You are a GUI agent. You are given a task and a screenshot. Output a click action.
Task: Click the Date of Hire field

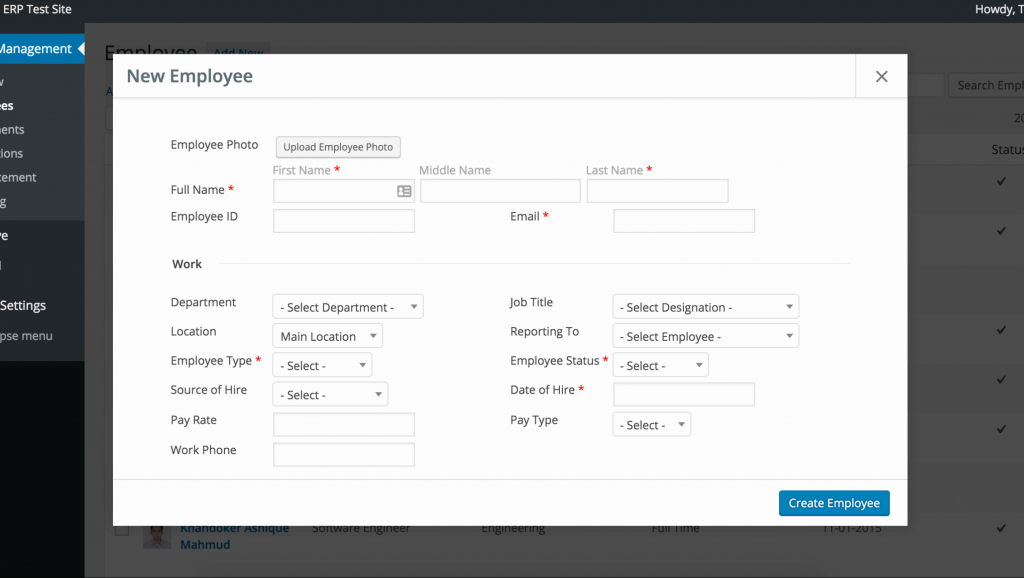[683, 394]
